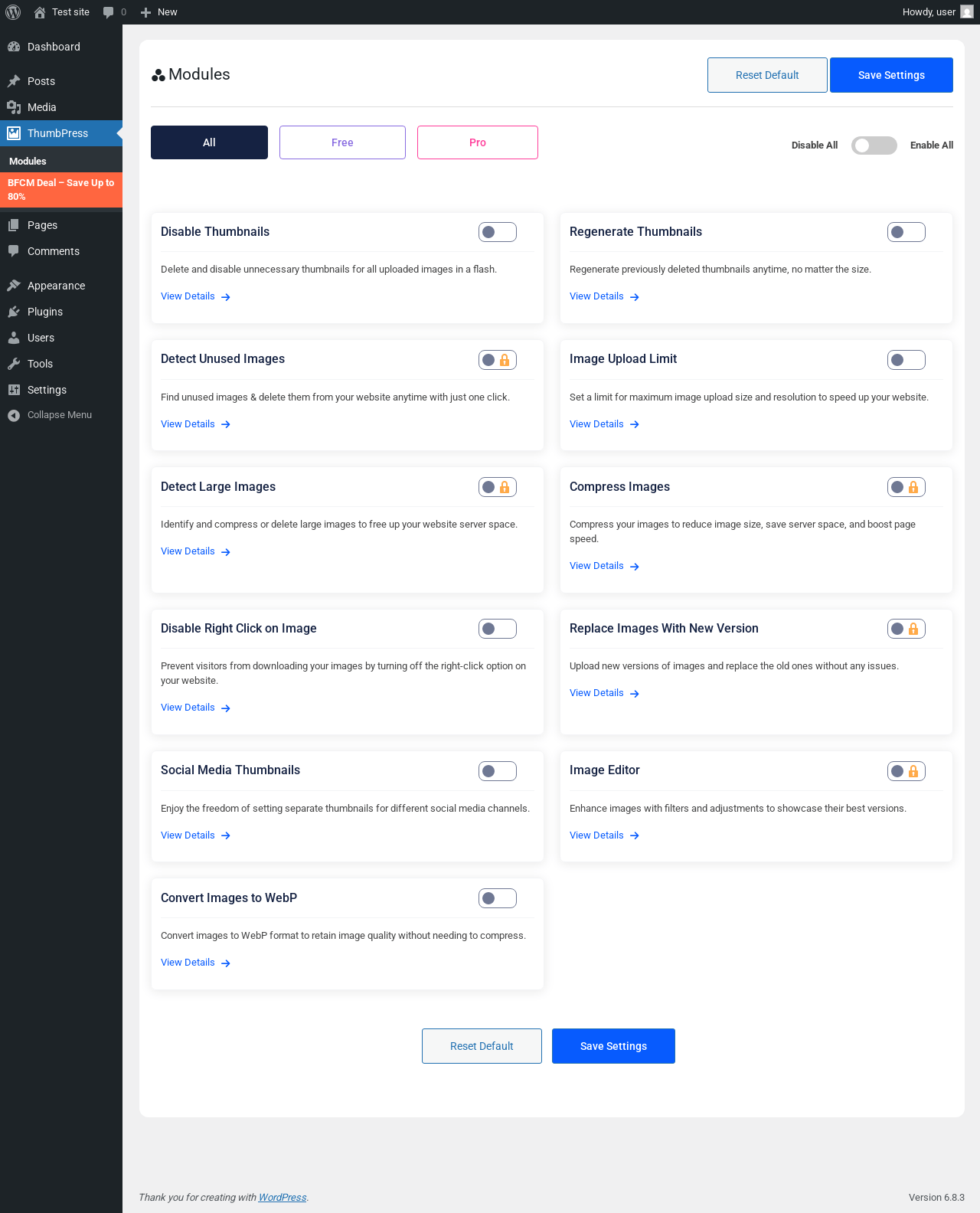Toggle the locked Detect Unused Images switch
980x1213 pixels.
[x=498, y=360]
